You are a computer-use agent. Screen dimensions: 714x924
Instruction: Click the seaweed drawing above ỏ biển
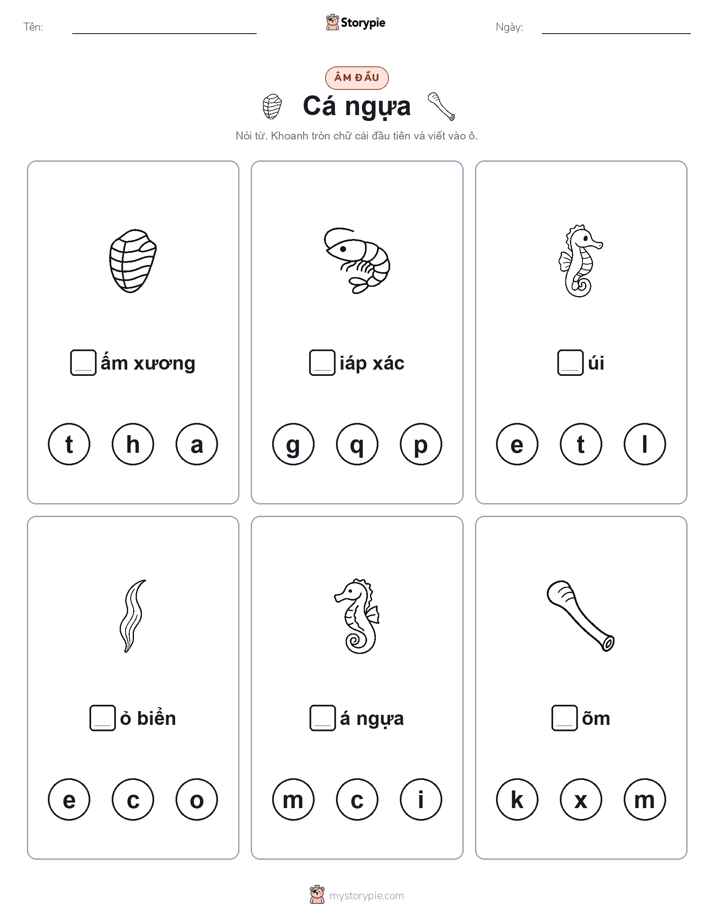pos(133,616)
